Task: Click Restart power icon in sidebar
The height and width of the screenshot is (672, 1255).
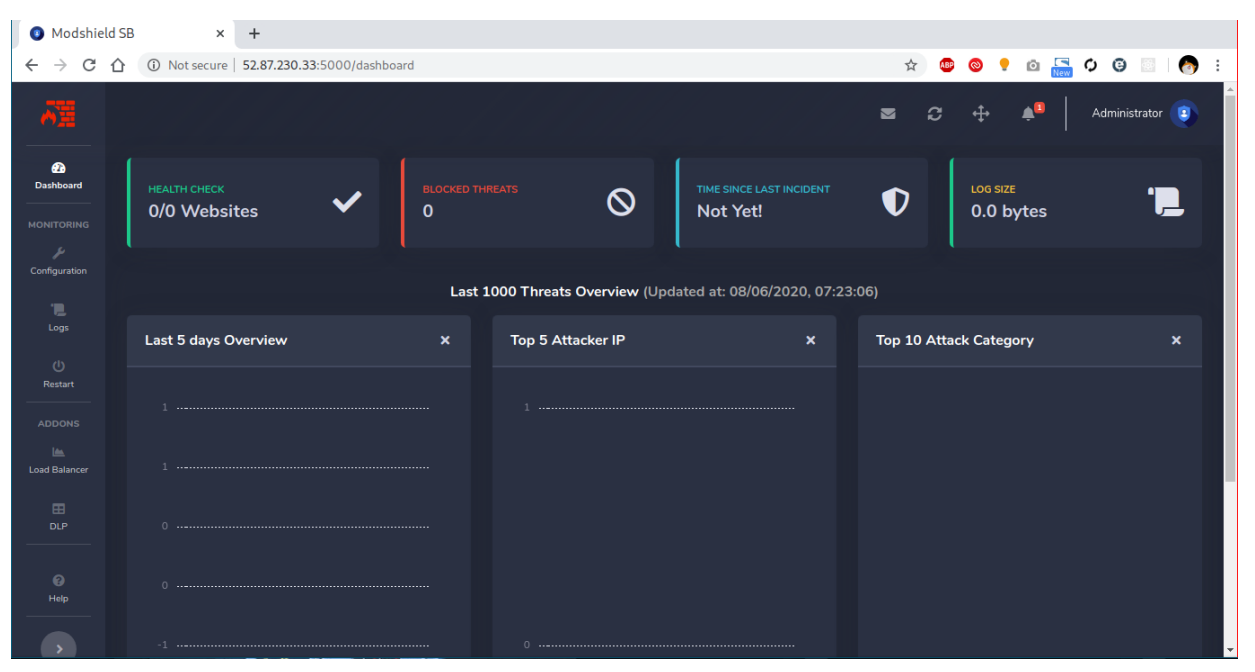Action: tap(58, 373)
